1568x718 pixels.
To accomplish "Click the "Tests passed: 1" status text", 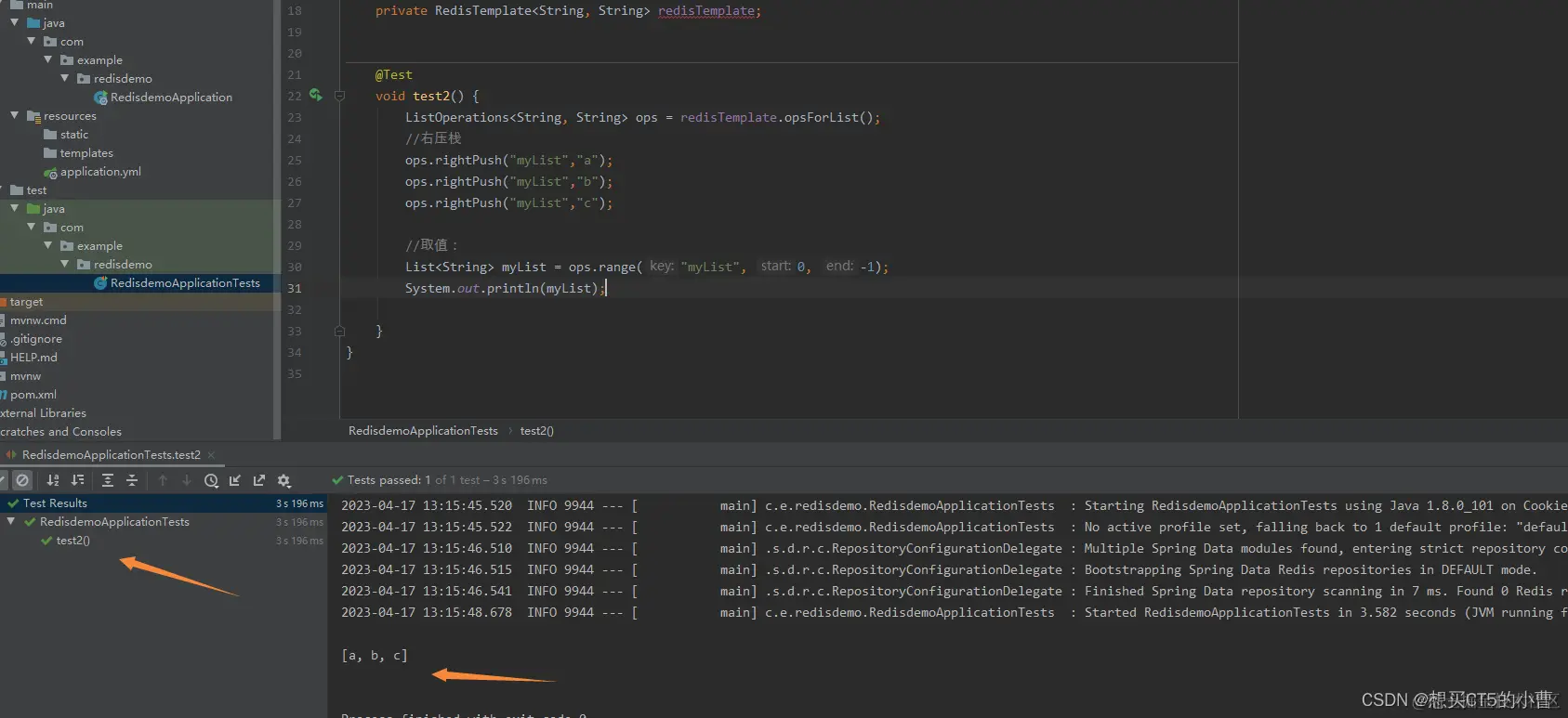I will click(389, 480).
